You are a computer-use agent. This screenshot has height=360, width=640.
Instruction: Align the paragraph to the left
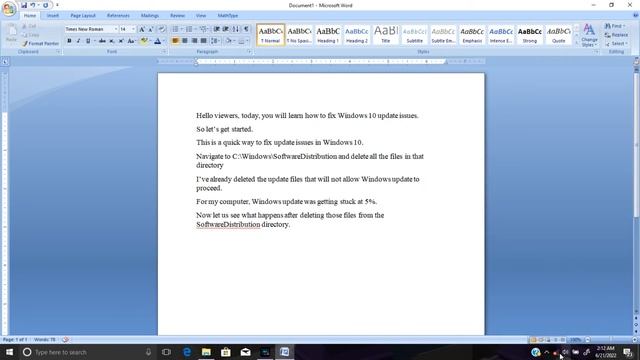pyautogui.click(x=176, y=41)
